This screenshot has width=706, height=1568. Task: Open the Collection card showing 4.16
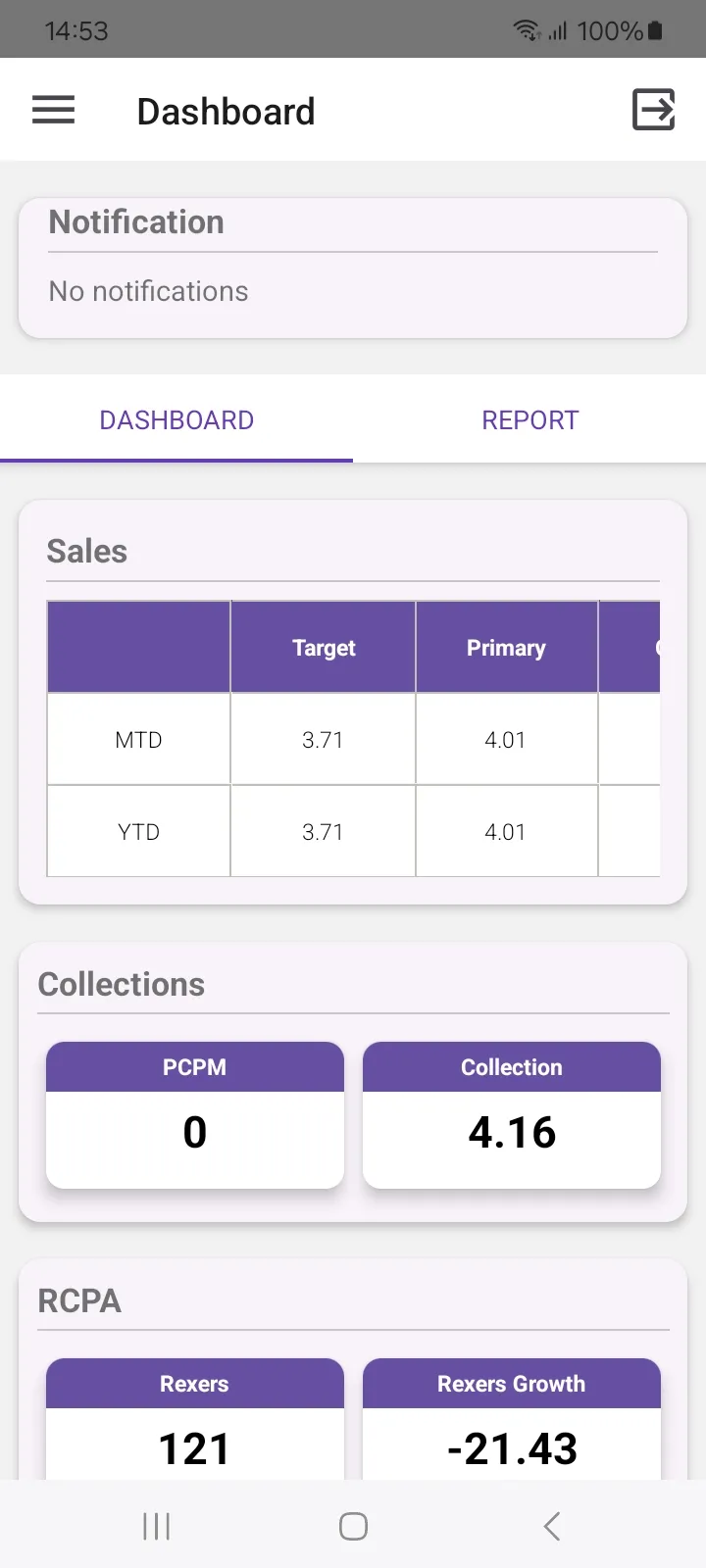(x=512, y=1115)
